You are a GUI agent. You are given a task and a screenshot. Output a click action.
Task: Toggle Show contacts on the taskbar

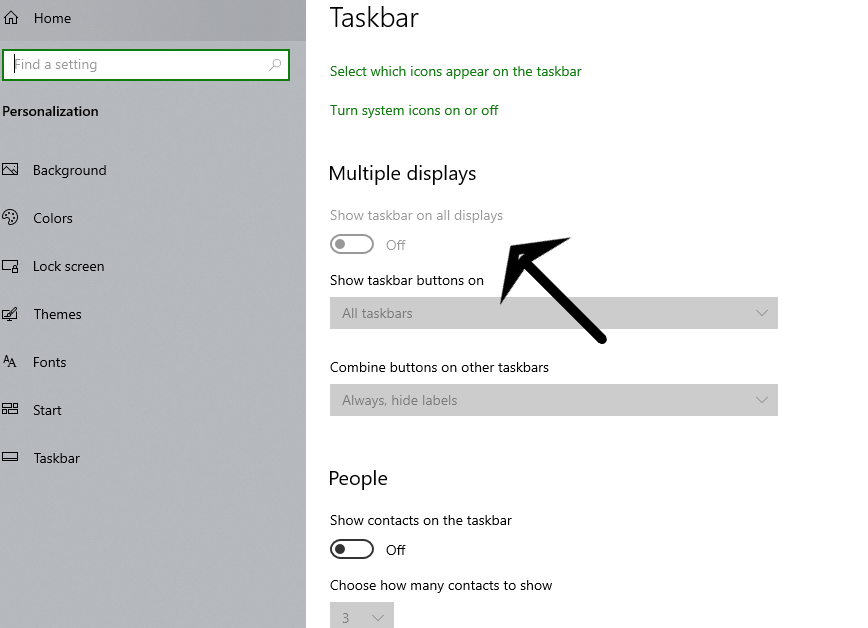coord(352,549)
